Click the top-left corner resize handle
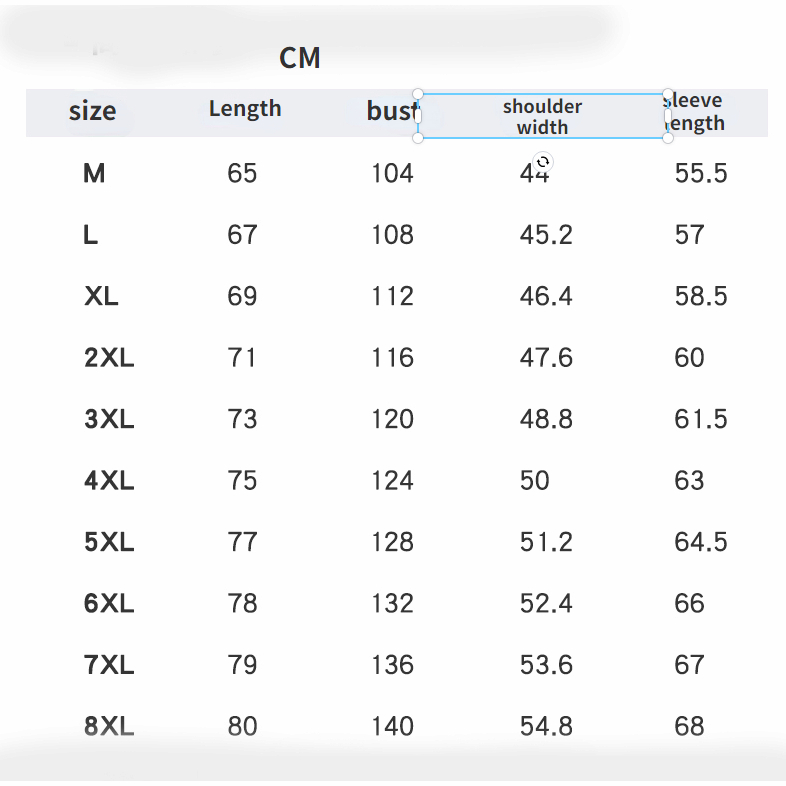 coord(418,94)
